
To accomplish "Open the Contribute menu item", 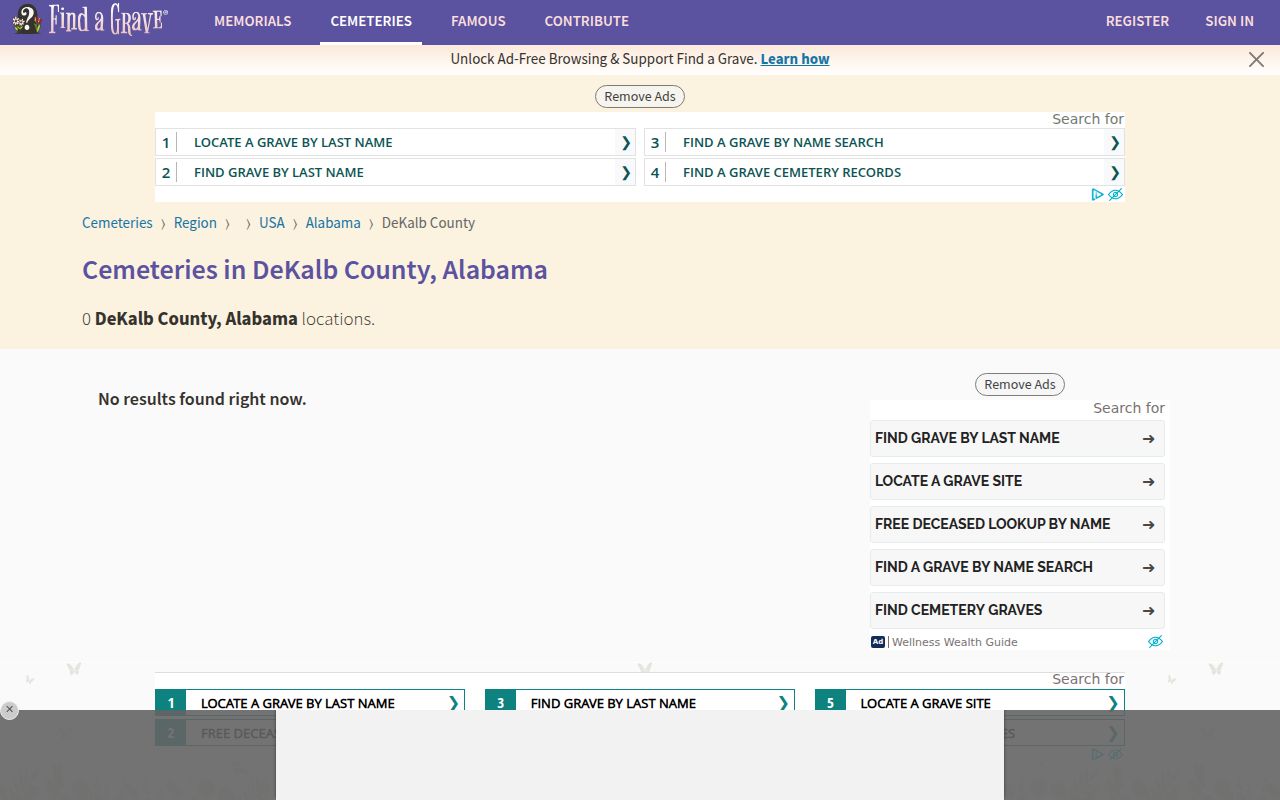I will coord(587,21).
